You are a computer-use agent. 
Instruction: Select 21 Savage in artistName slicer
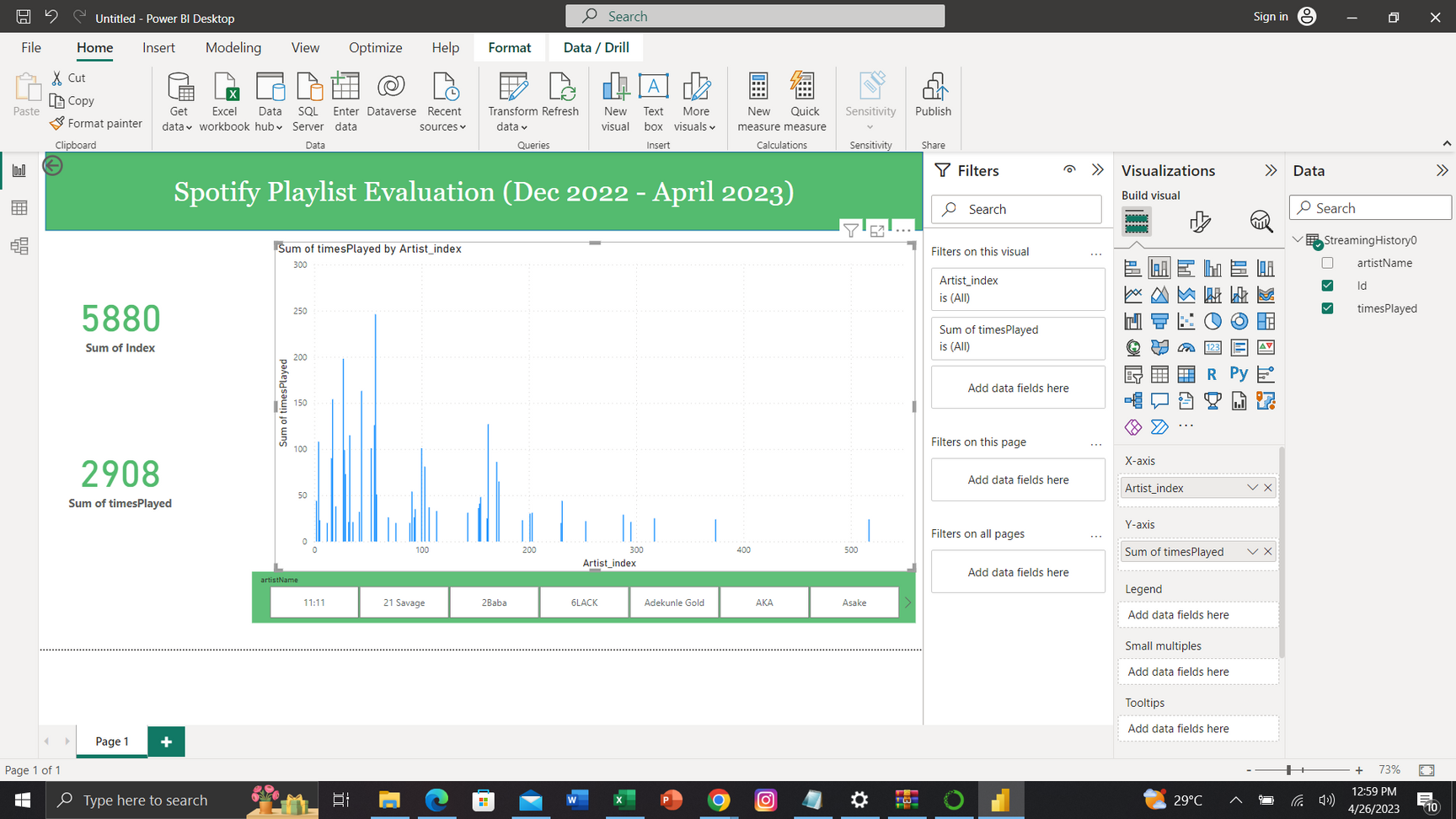pyautogui.click(x=404, y=602)
